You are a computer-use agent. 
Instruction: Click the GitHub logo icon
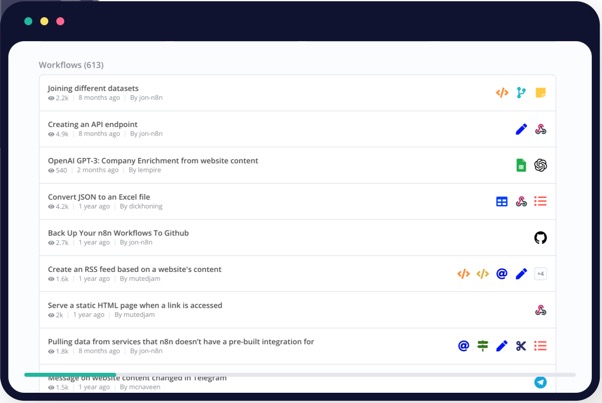[x=540, y=238]
